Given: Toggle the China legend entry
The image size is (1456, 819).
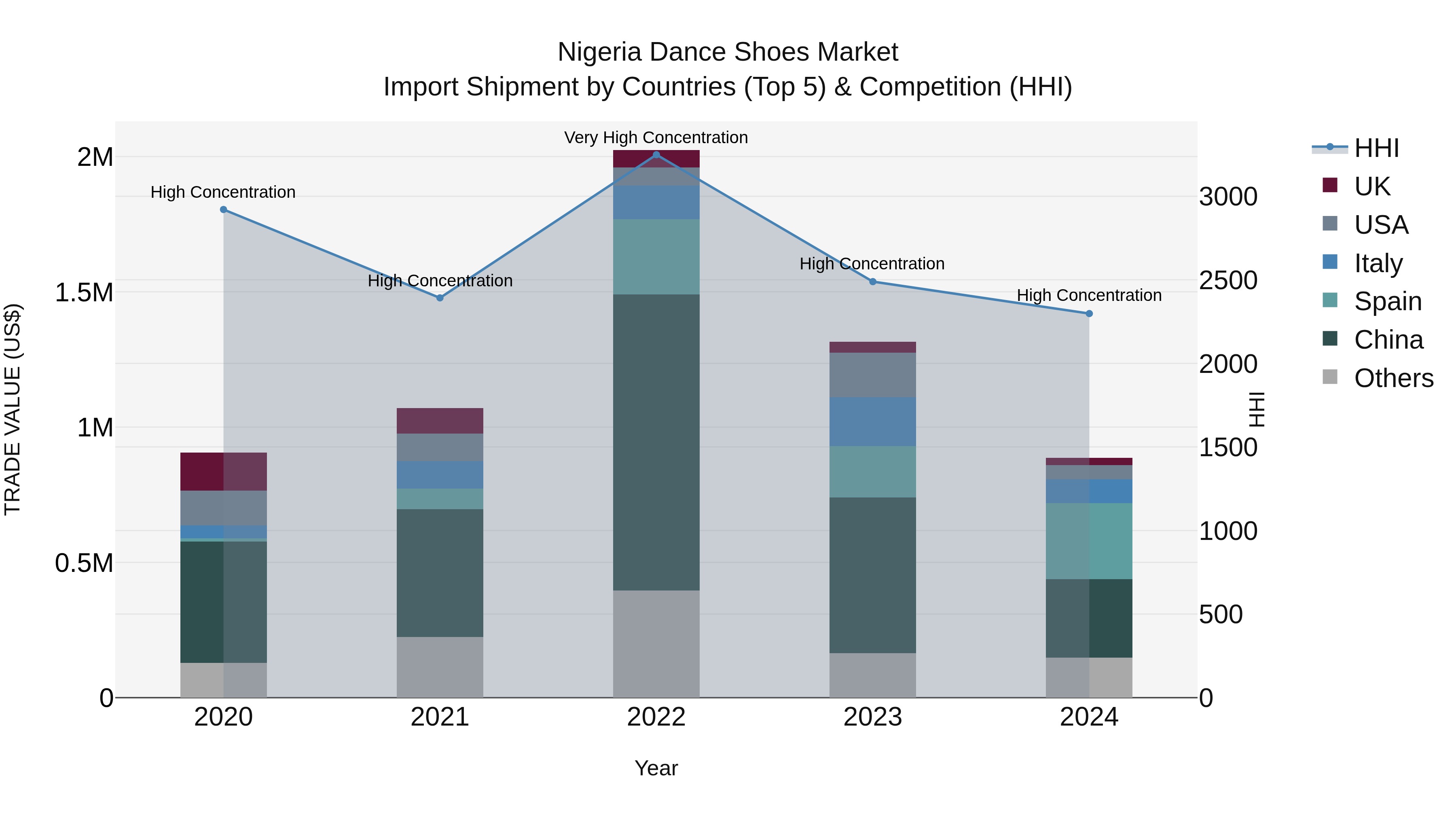Looking at the screenshot, I should (1372, 340).
